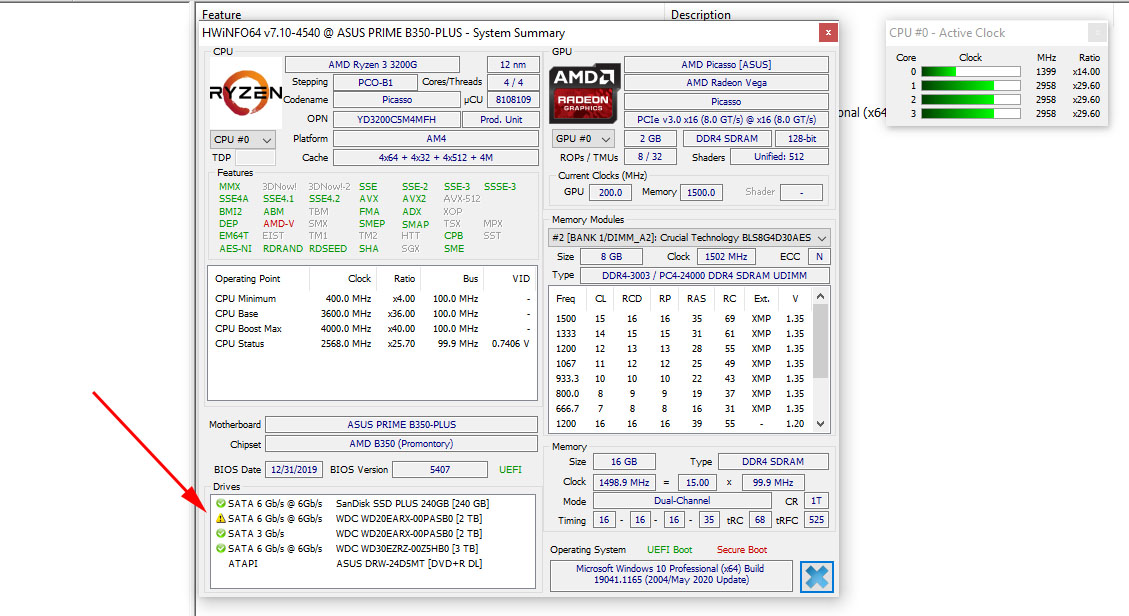Click the tRFC 525 value
The image size is (1129, 616).
tap(817, 520)
